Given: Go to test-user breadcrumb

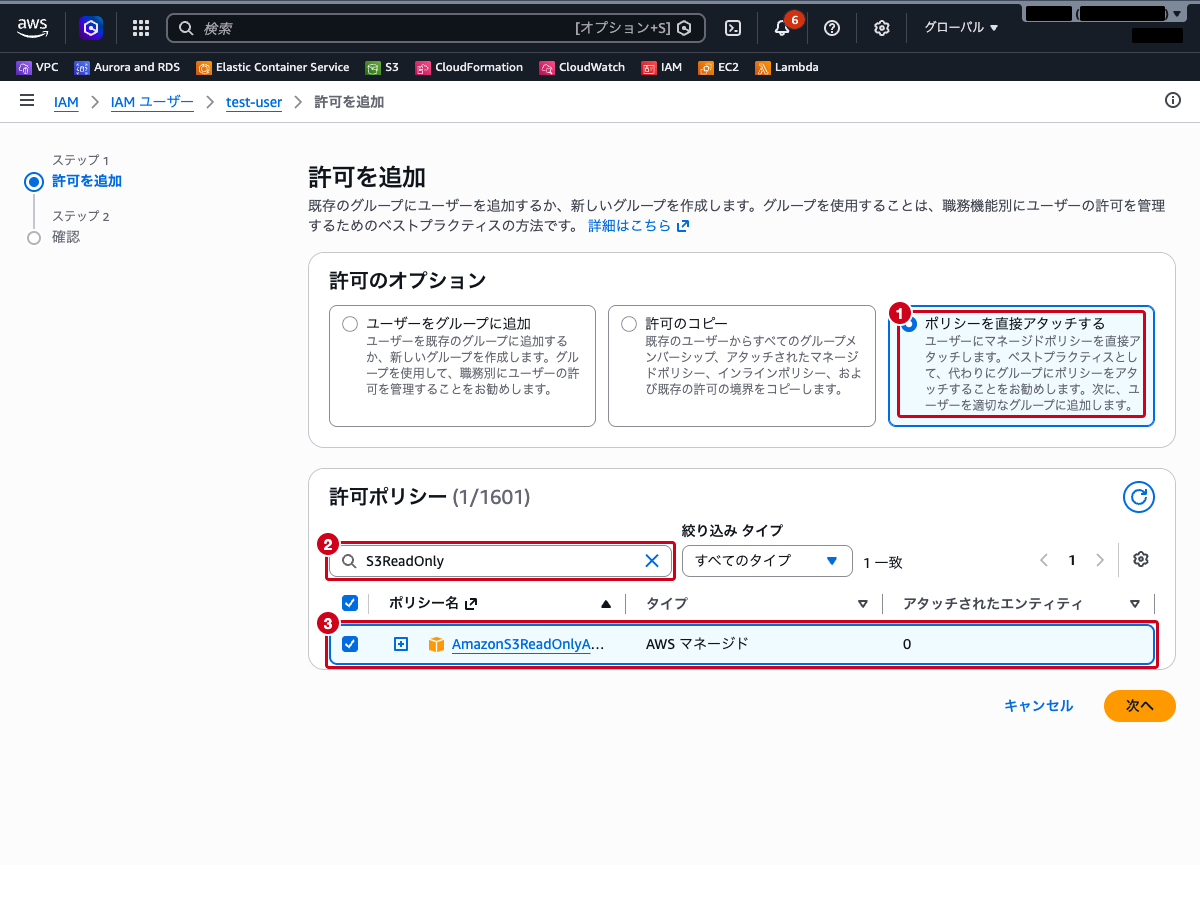Looking at the screenshot, I should [x=254, y=102].
